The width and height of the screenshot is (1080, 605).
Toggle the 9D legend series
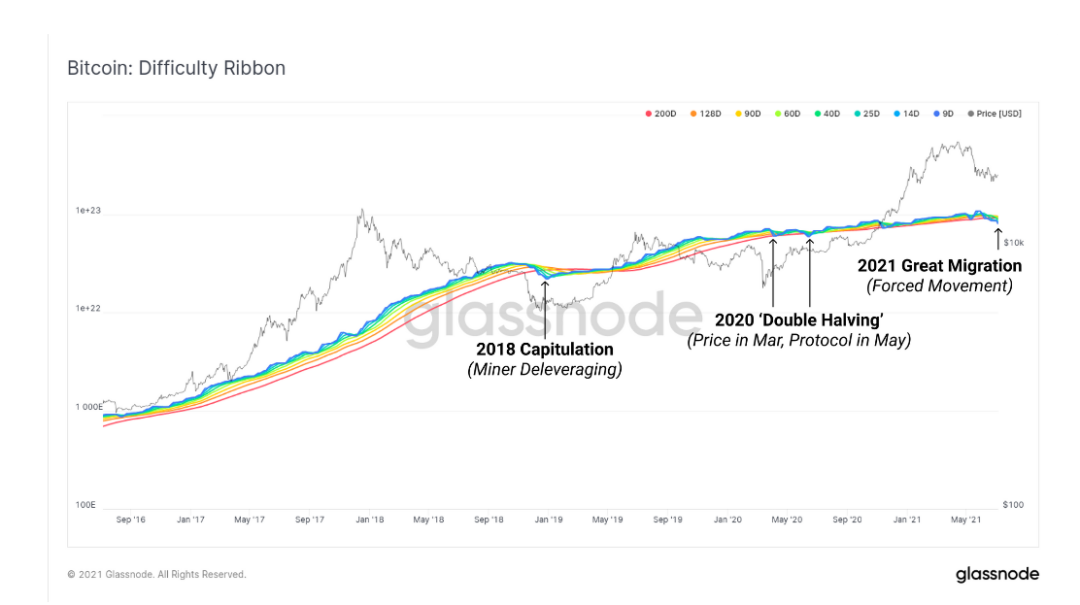pyautogui.click(x=943, y=114)
